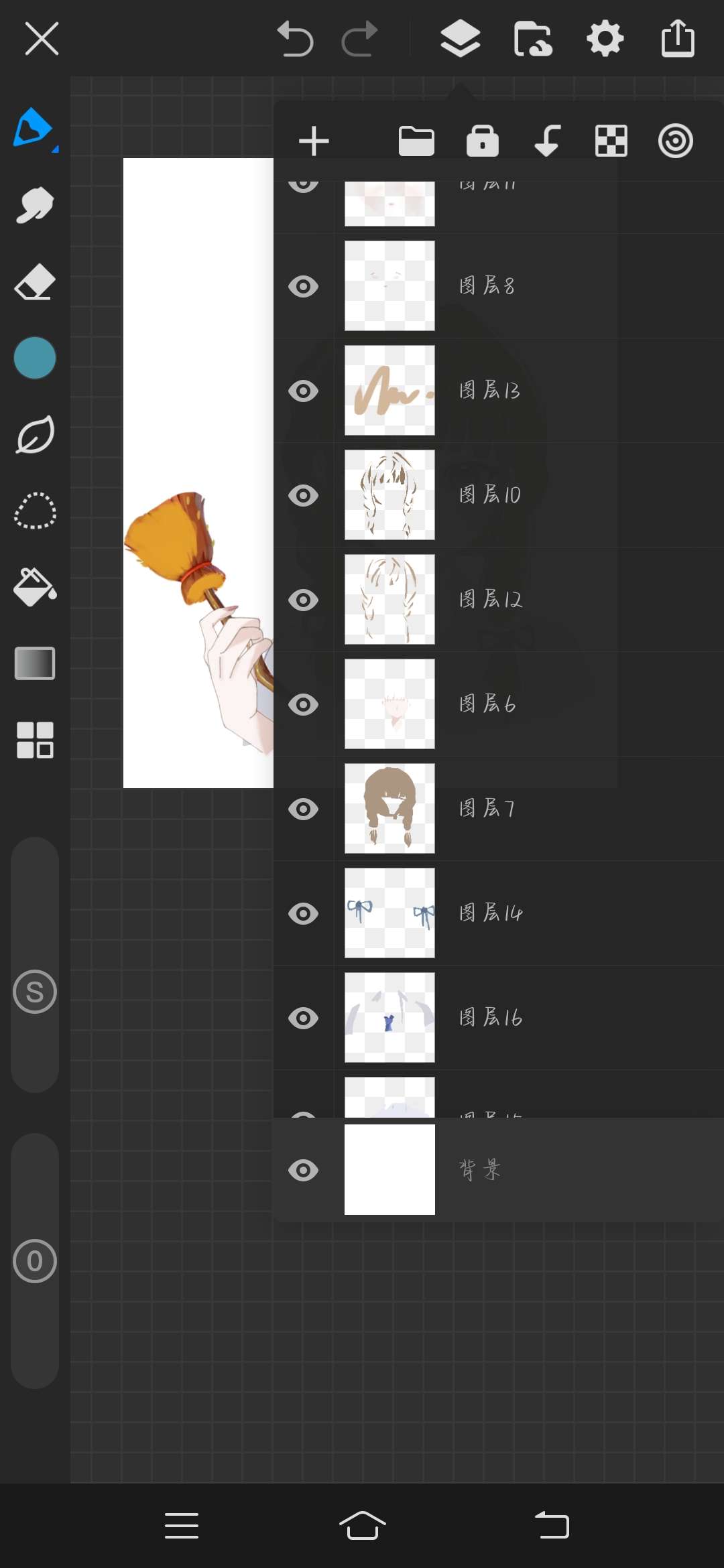Image resolution: width=724 pixels, height=1568 pixels.
Task: Select the lasso selection tool
Action: (35, 511)
